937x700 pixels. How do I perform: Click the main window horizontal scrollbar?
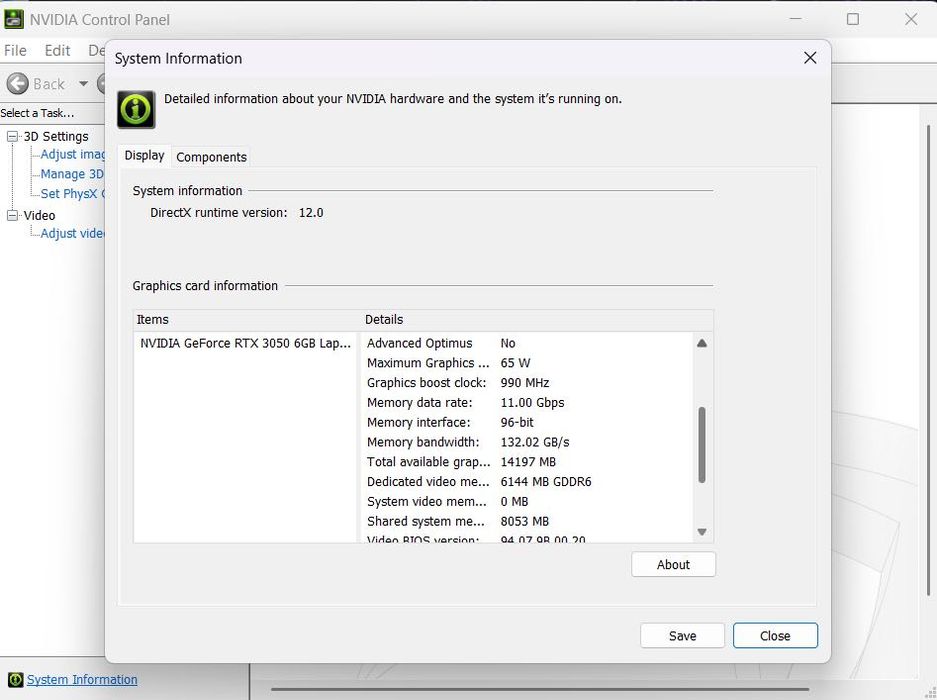540,690
